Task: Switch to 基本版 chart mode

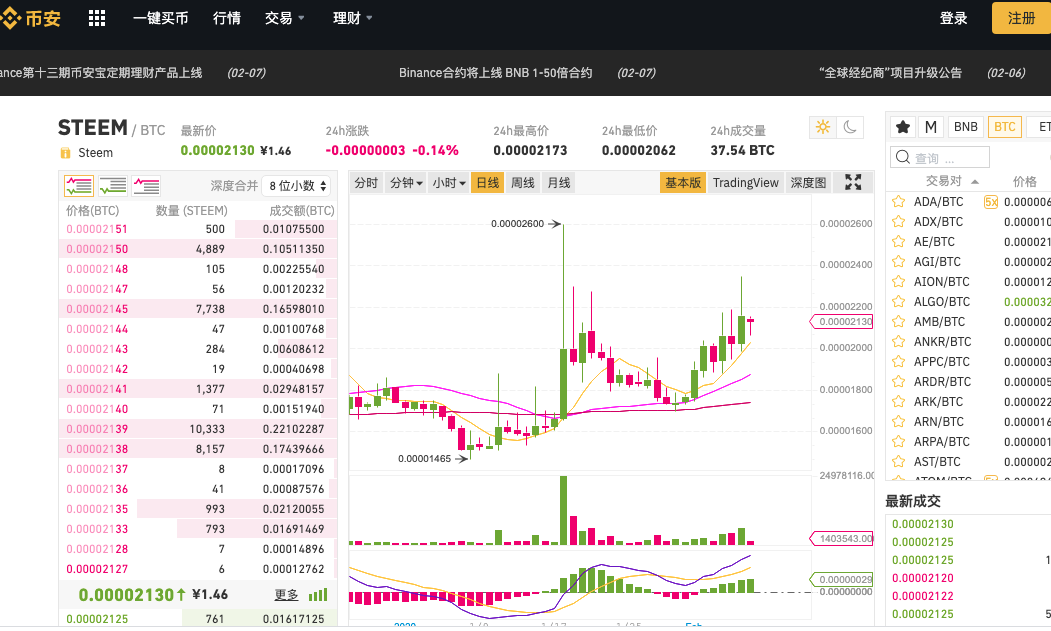Action: [x=682, y=182]
